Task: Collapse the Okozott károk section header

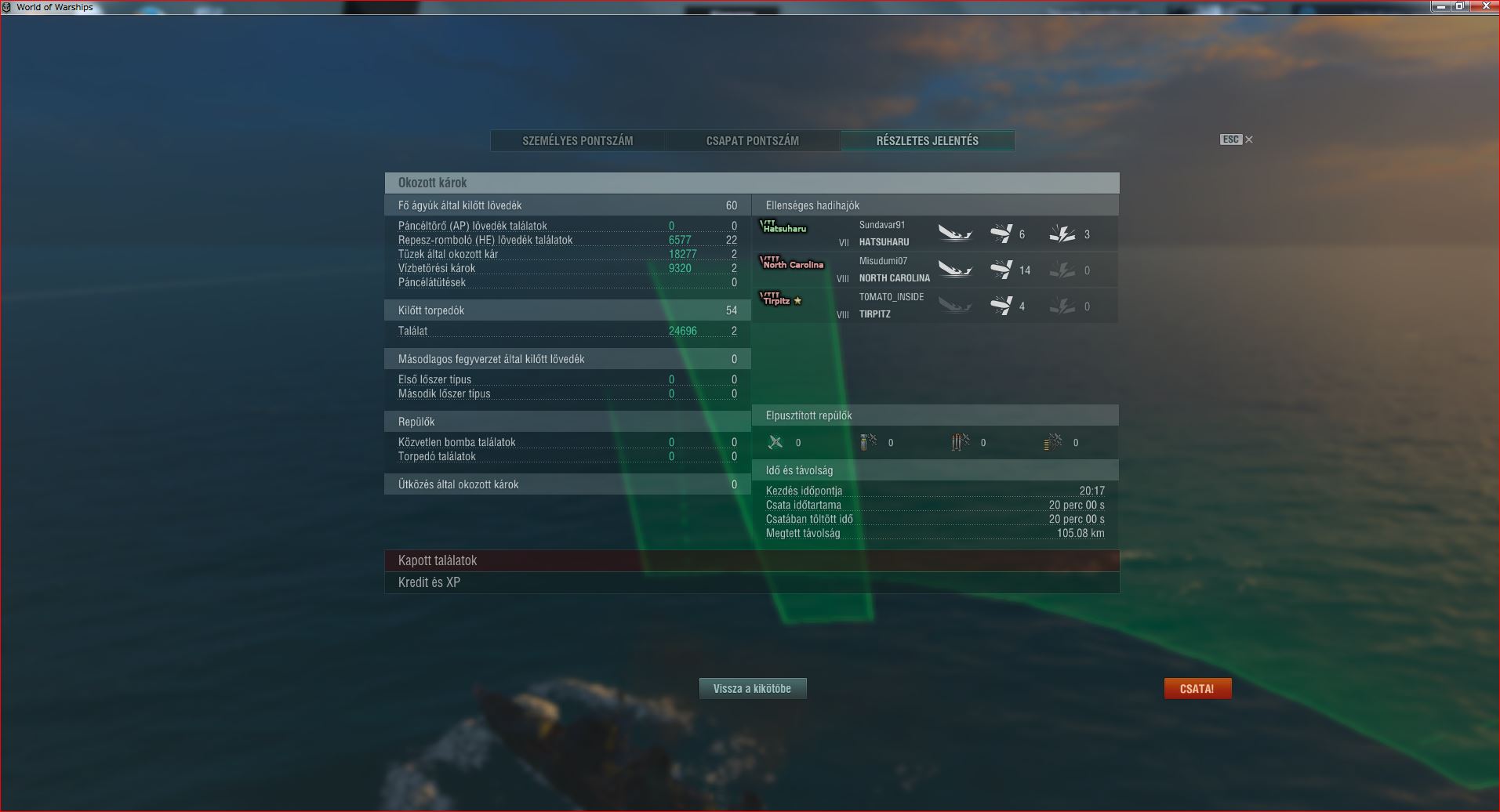Action: tap(752, 183)
